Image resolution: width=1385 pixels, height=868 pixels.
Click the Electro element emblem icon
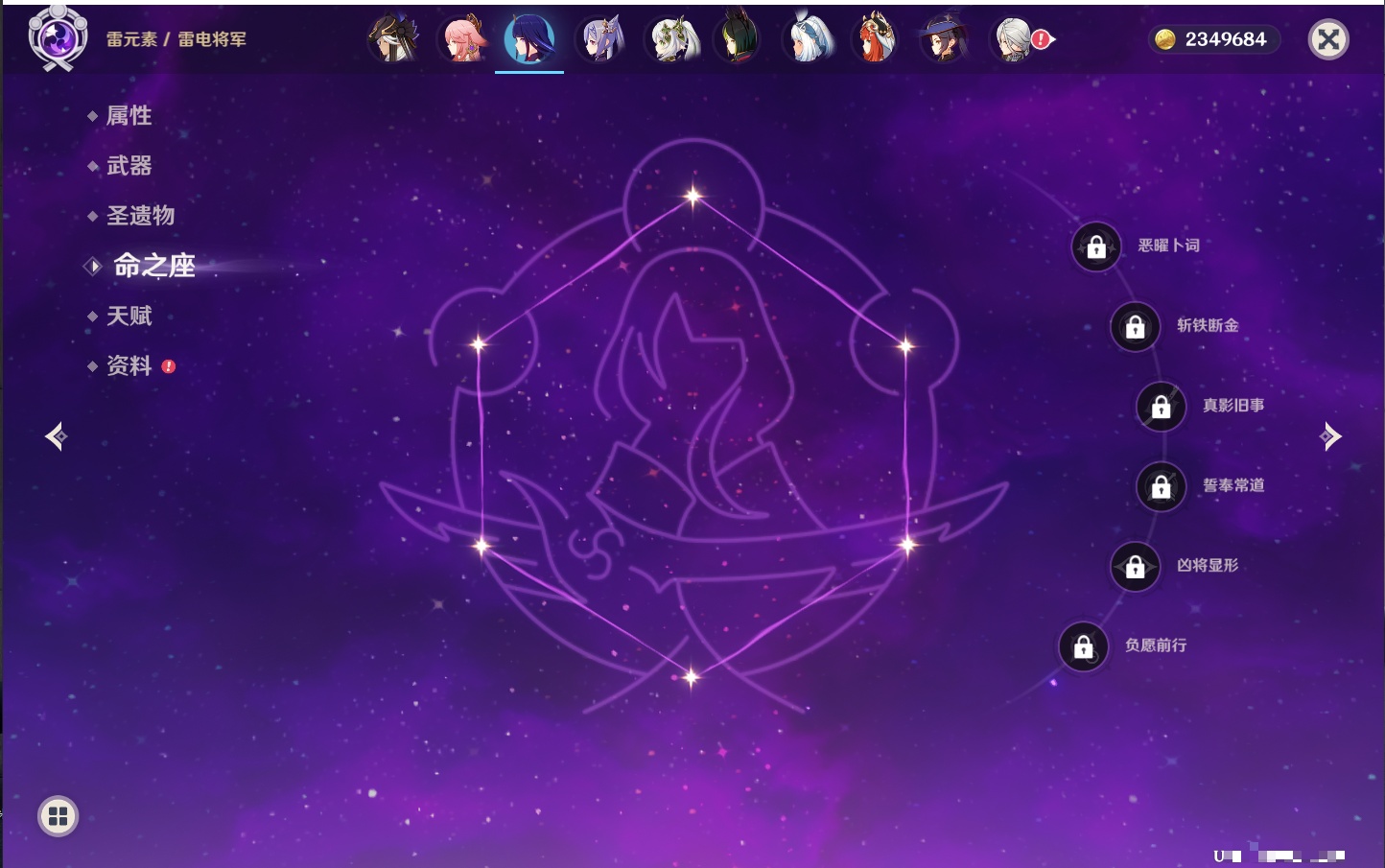(58, 38)
